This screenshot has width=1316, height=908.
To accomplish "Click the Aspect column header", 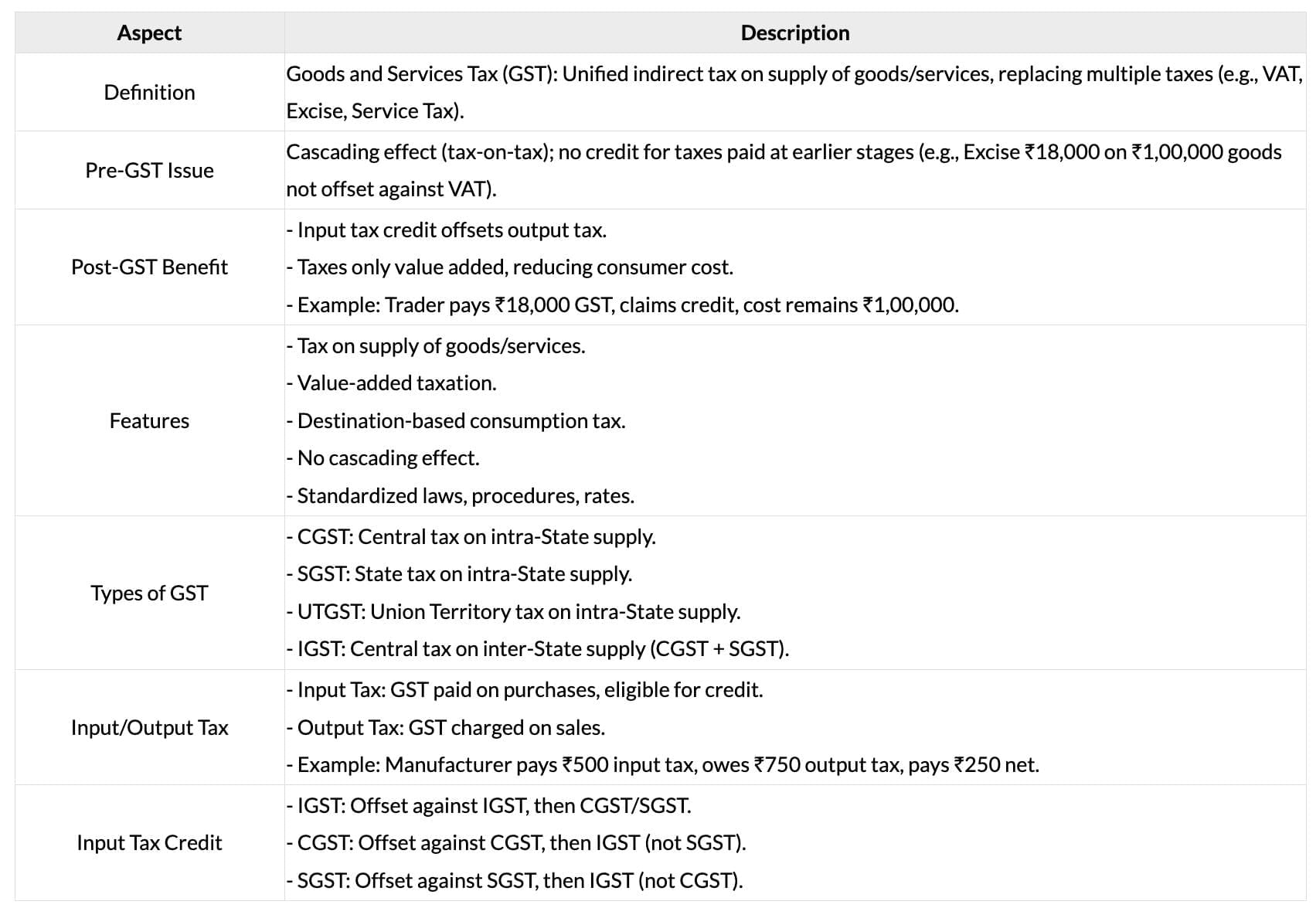I will click(149, 33).
